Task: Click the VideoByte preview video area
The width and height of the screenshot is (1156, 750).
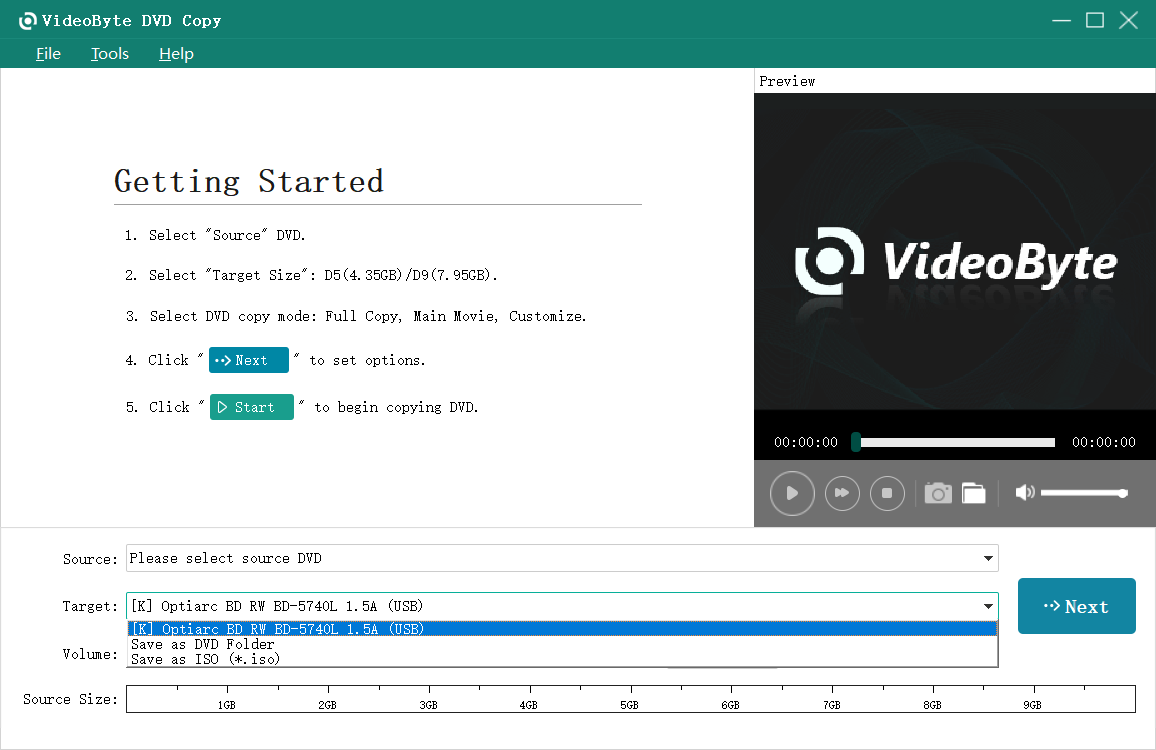Action: coord(955,251)
